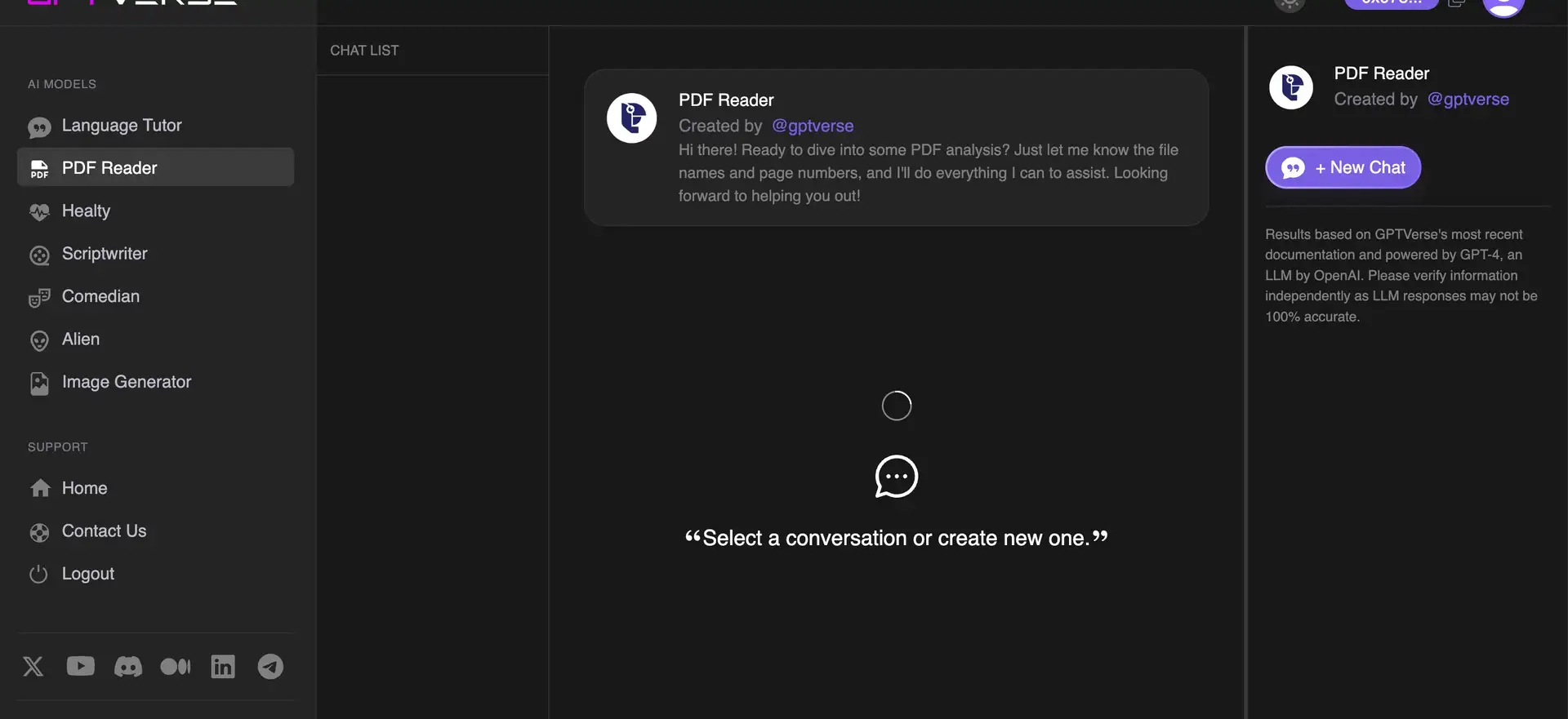Open the Discord server icon
The image size is (1568, 719).
click(127, 667)
